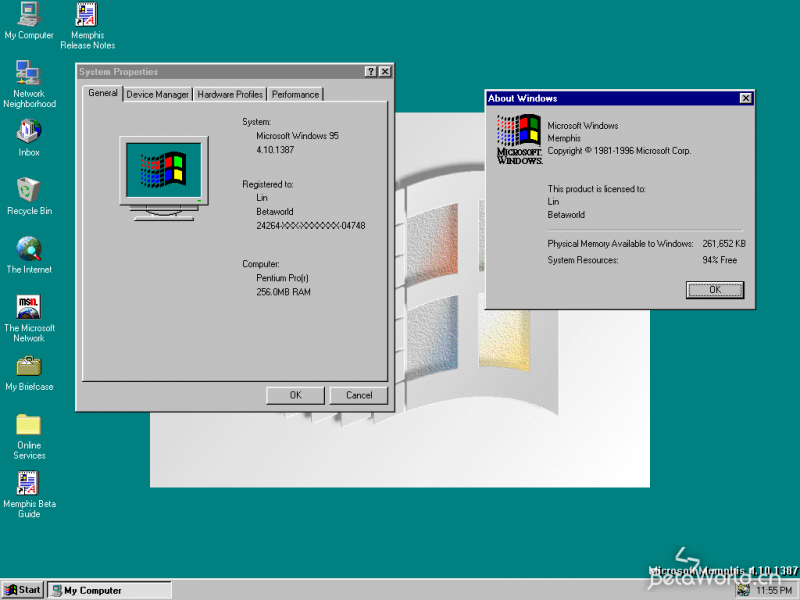Switch to the Hardware Profiles tab
Viewport: 800px width, 600px height.
point(230,94)
